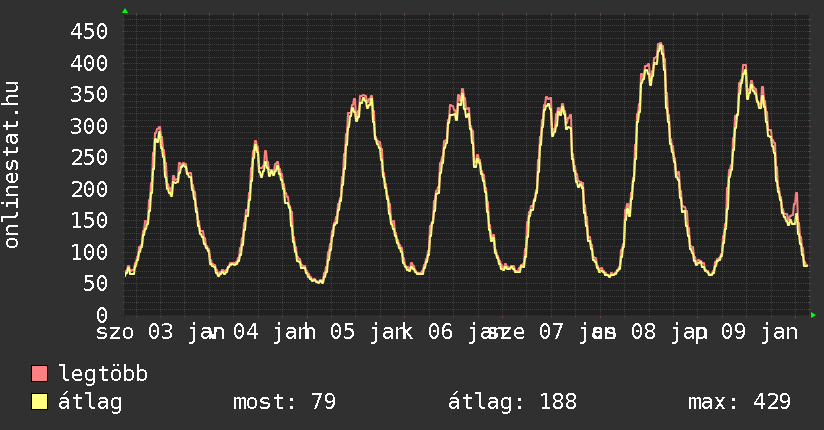Click the 450 label on the y-axis

(89, 31)
